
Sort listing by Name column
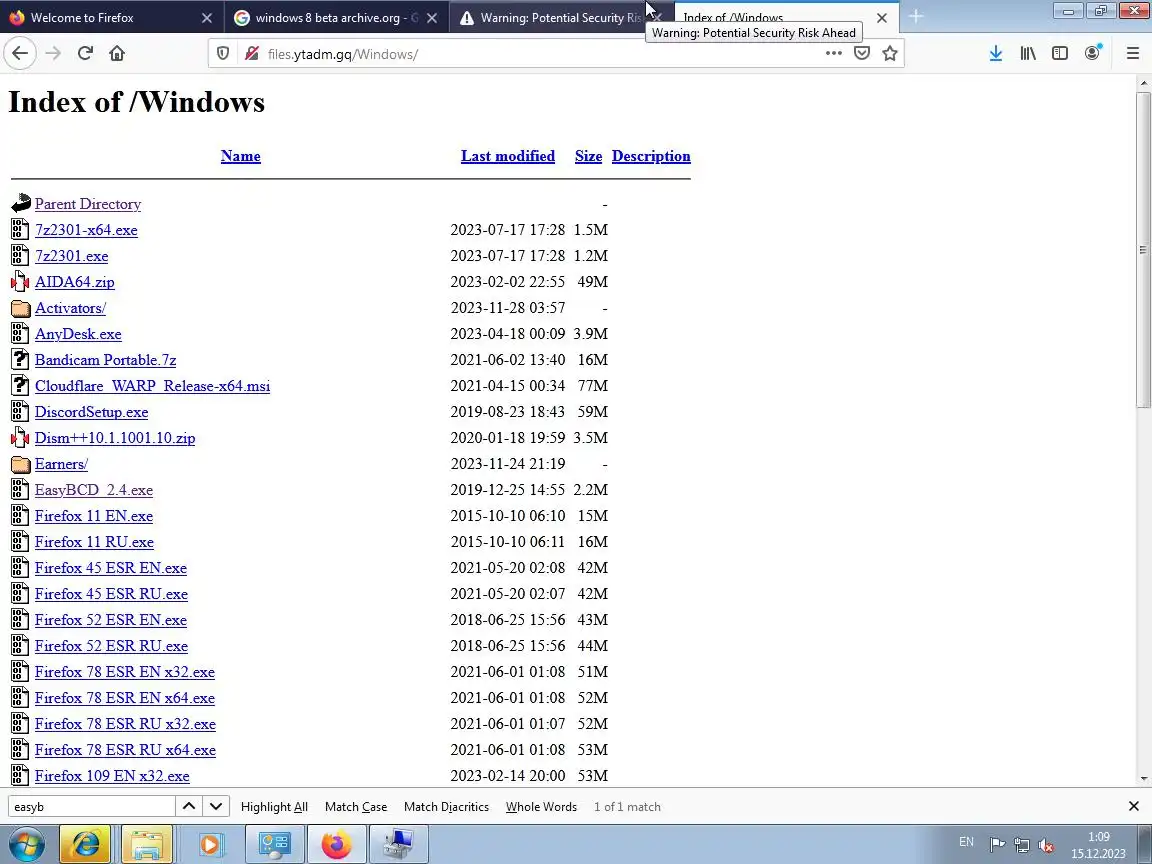tap(240, 156)
